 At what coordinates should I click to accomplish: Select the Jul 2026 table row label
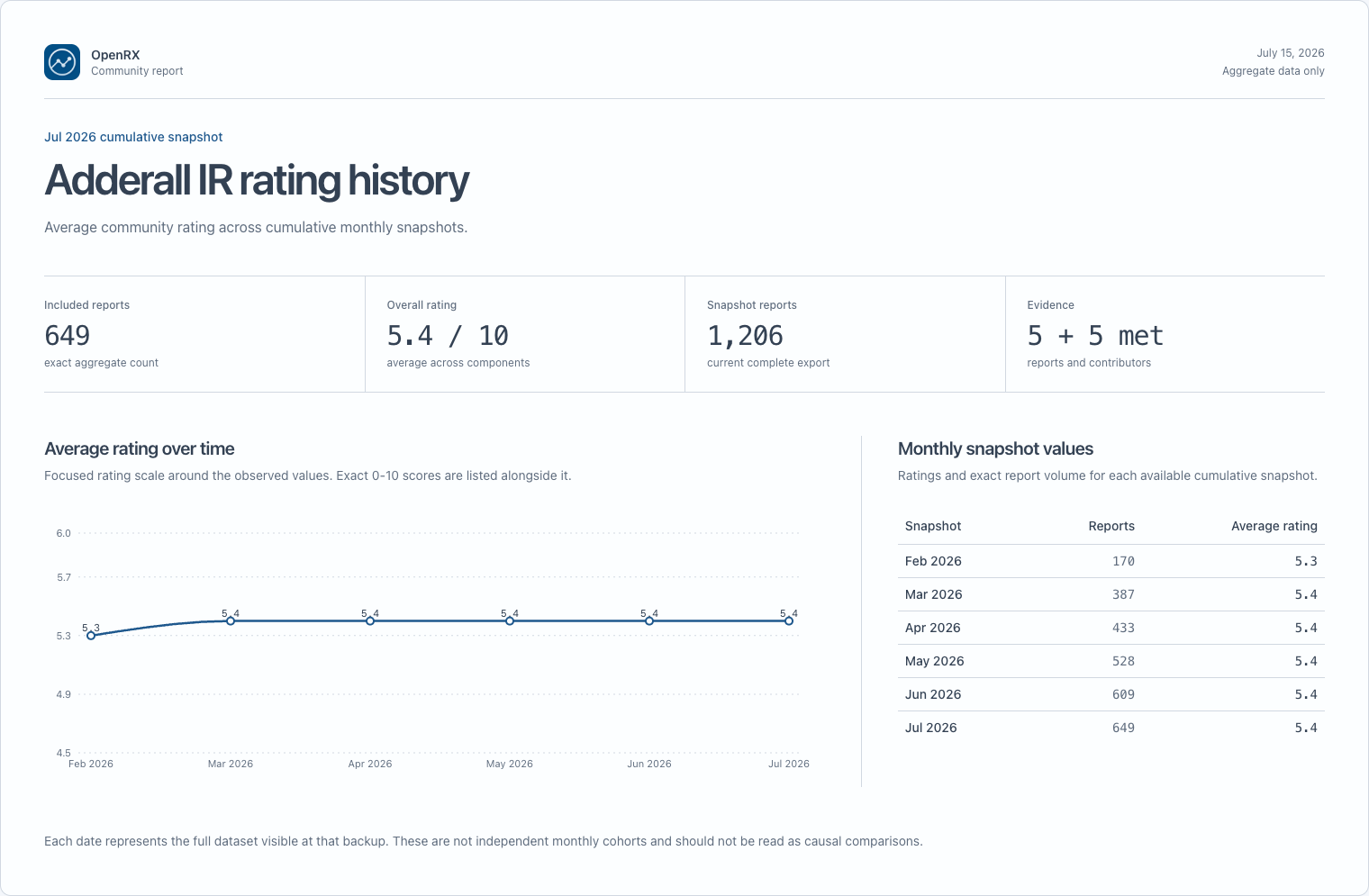[931, 728]
